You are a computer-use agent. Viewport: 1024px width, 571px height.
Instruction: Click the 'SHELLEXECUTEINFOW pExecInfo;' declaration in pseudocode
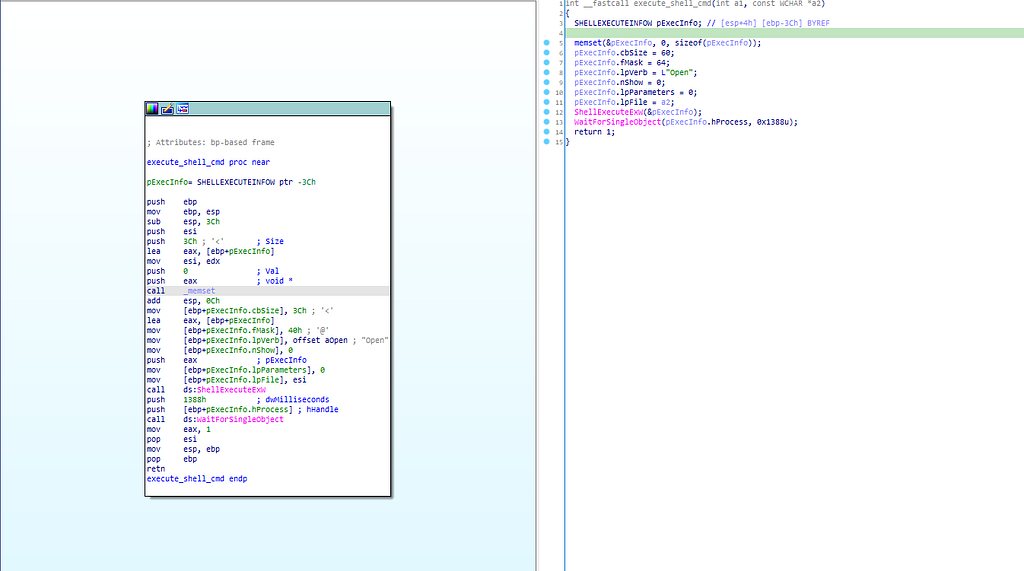click(638, 23)
